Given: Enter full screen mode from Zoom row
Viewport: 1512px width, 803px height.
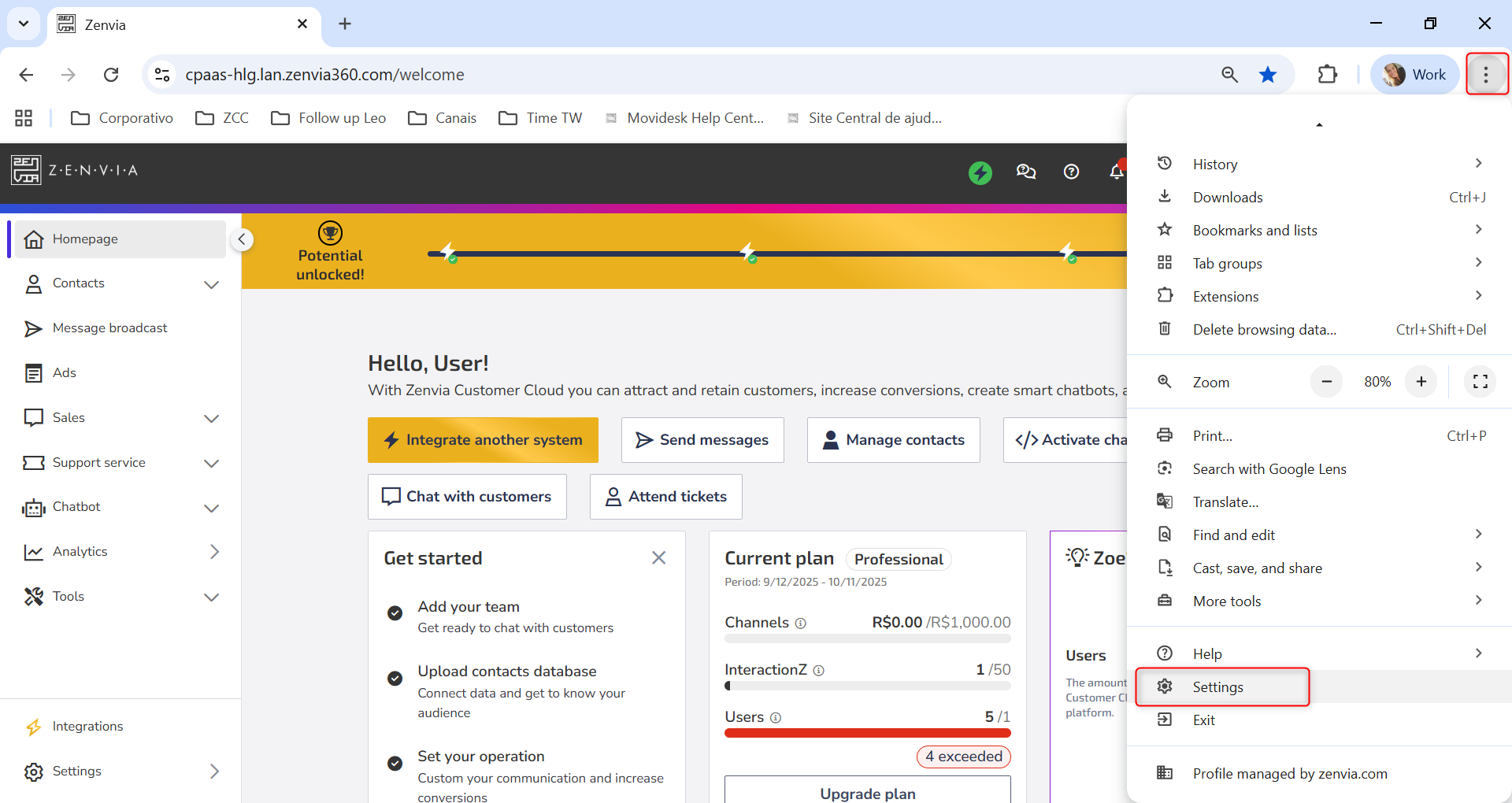Looking at the screenshot, I should 1480,382.
